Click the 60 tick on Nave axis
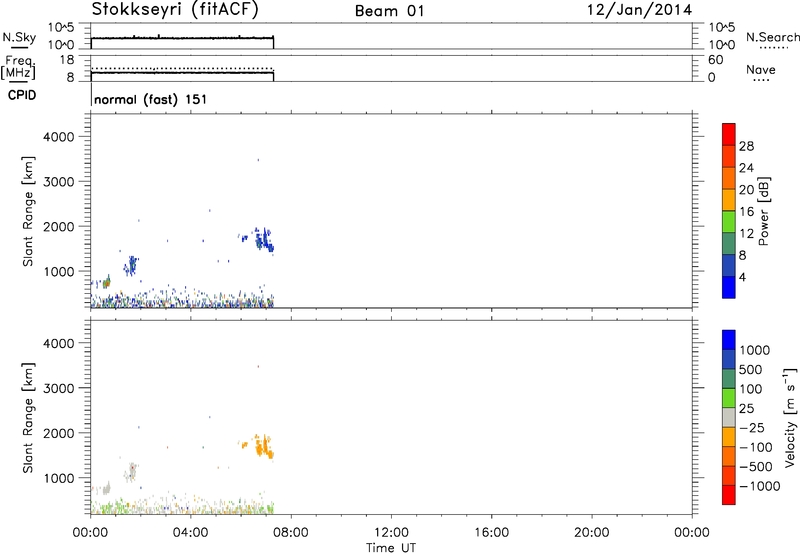800x554 pixels. click(715, 60)
